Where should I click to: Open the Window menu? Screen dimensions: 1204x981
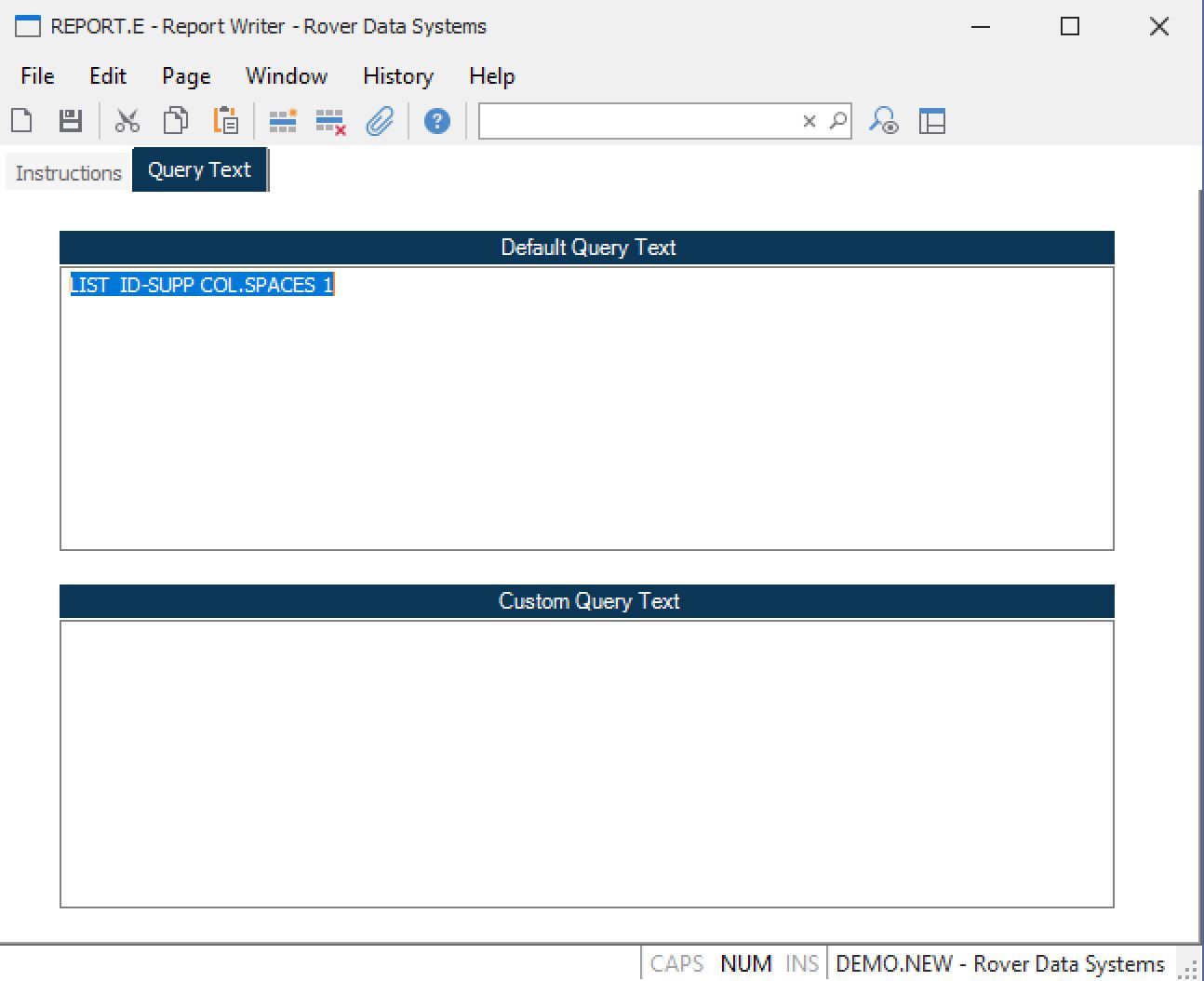click(x=286, y=76)
